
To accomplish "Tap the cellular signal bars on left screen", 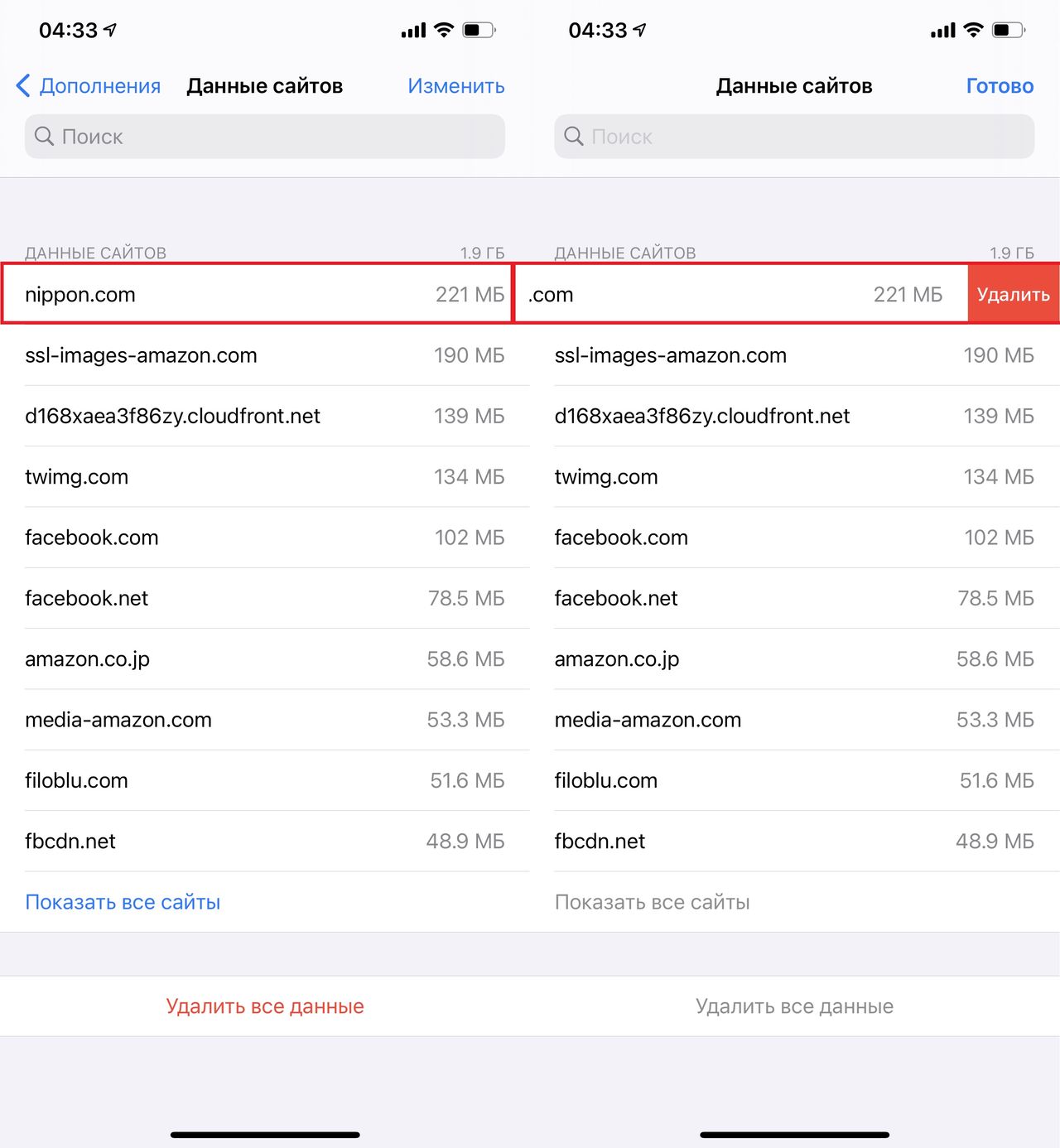I will (413, 31).
